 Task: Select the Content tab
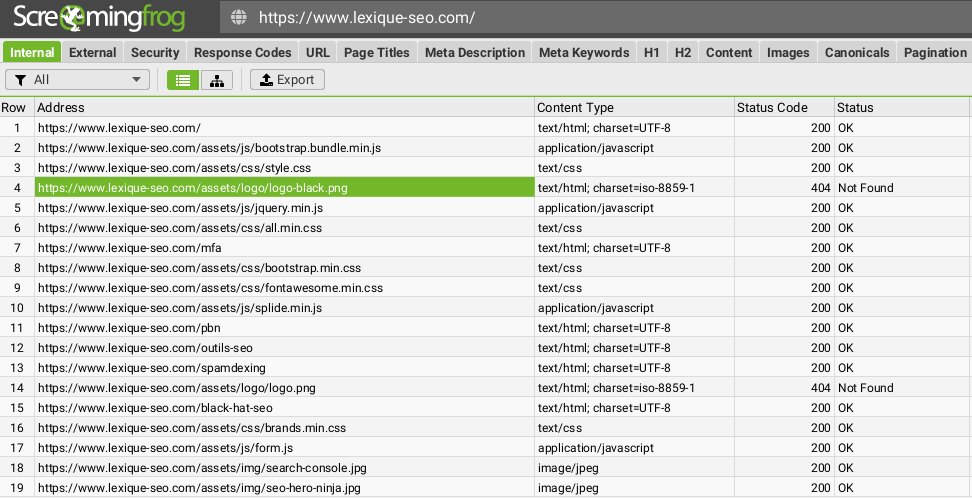728,53
